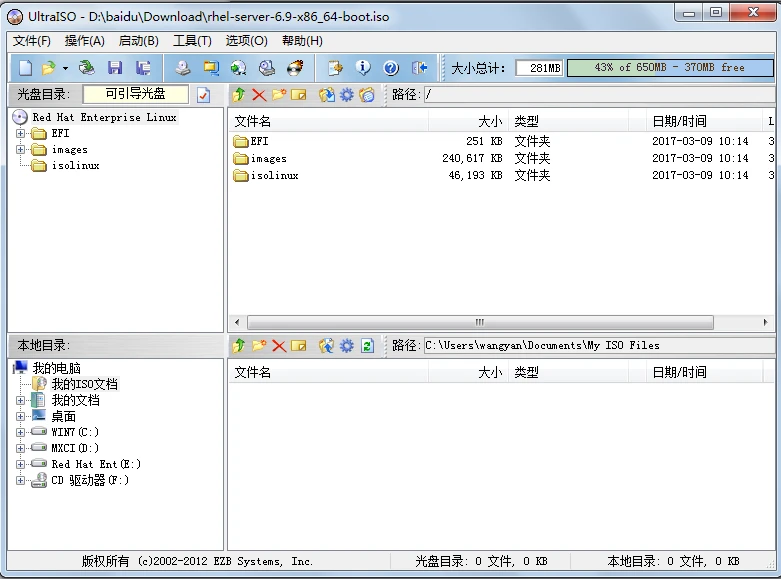Select 我的电脑 in local tree
The height and width of the screenshot is (579, 781).
pyautogui.click(x=56, y=368)
